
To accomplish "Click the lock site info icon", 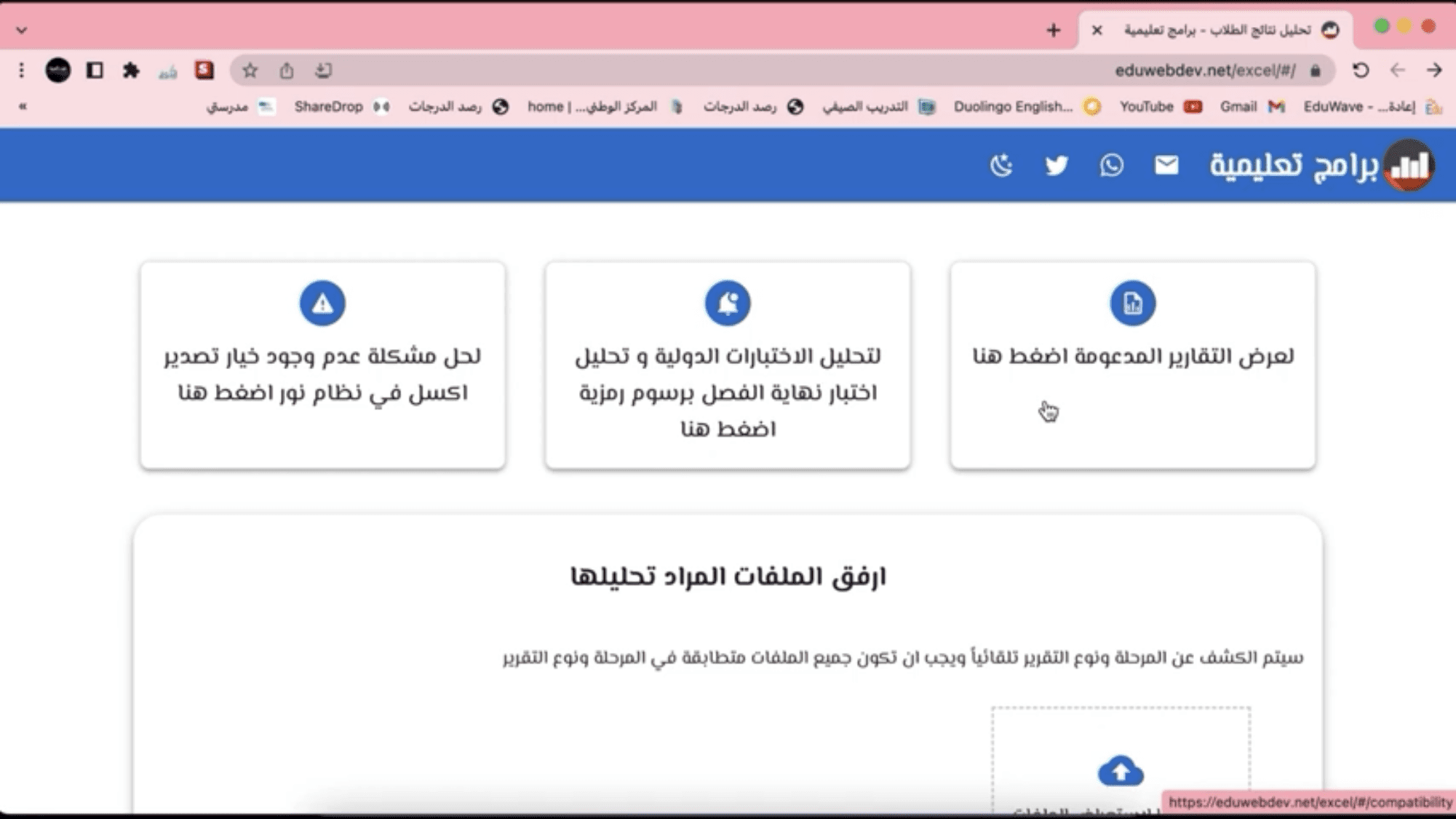I will pos(1315,71).
